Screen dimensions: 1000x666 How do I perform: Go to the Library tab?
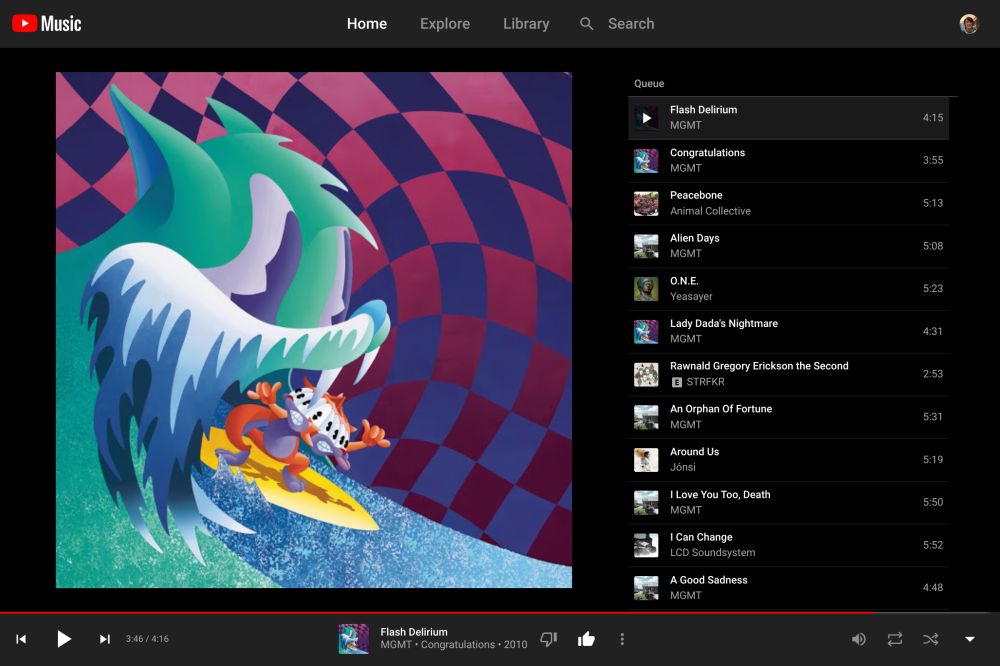point(526,24)
